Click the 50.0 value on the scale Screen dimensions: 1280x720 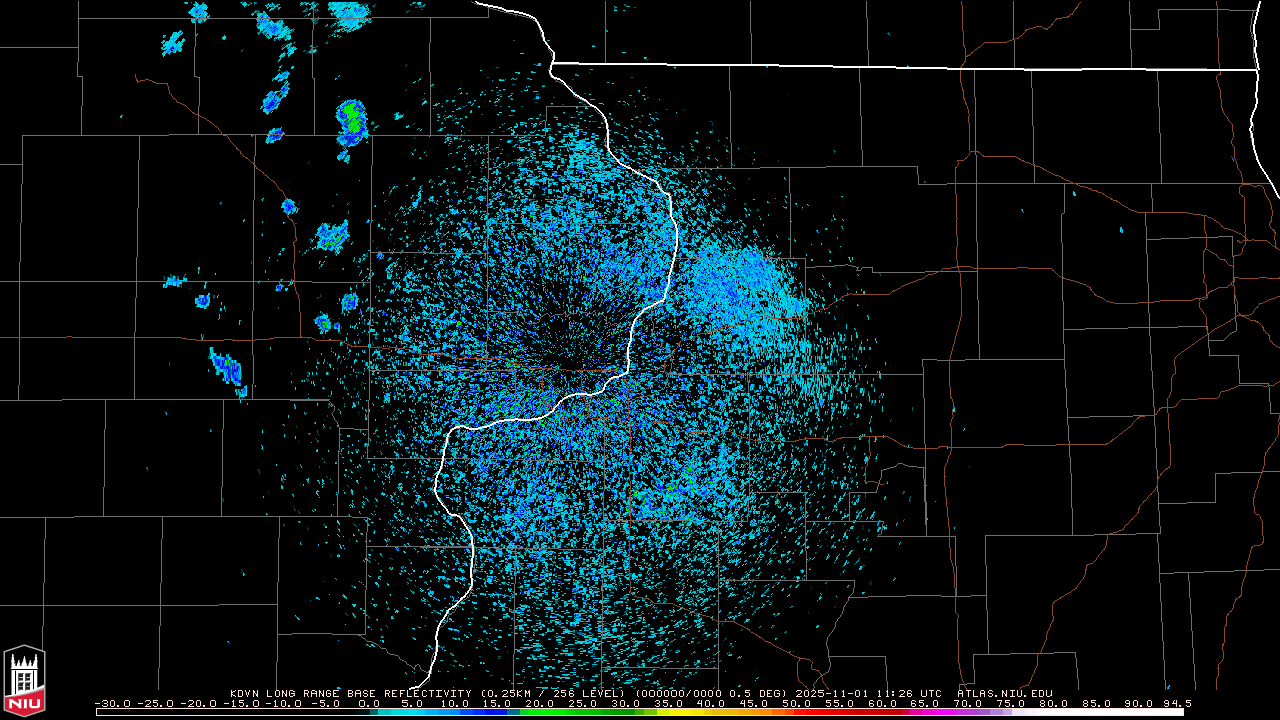[x=797, y=704]
